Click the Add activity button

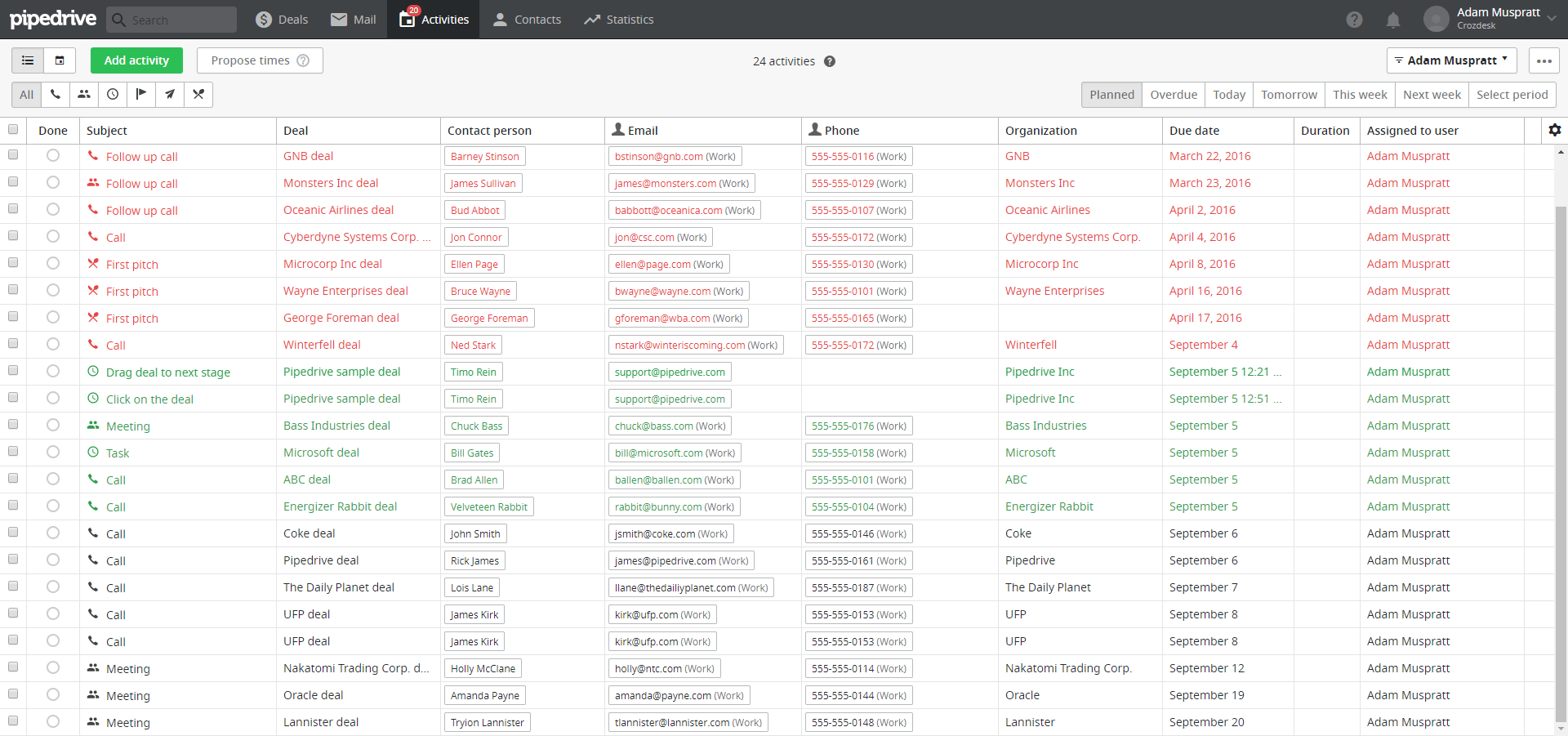(x=136, y=60)
